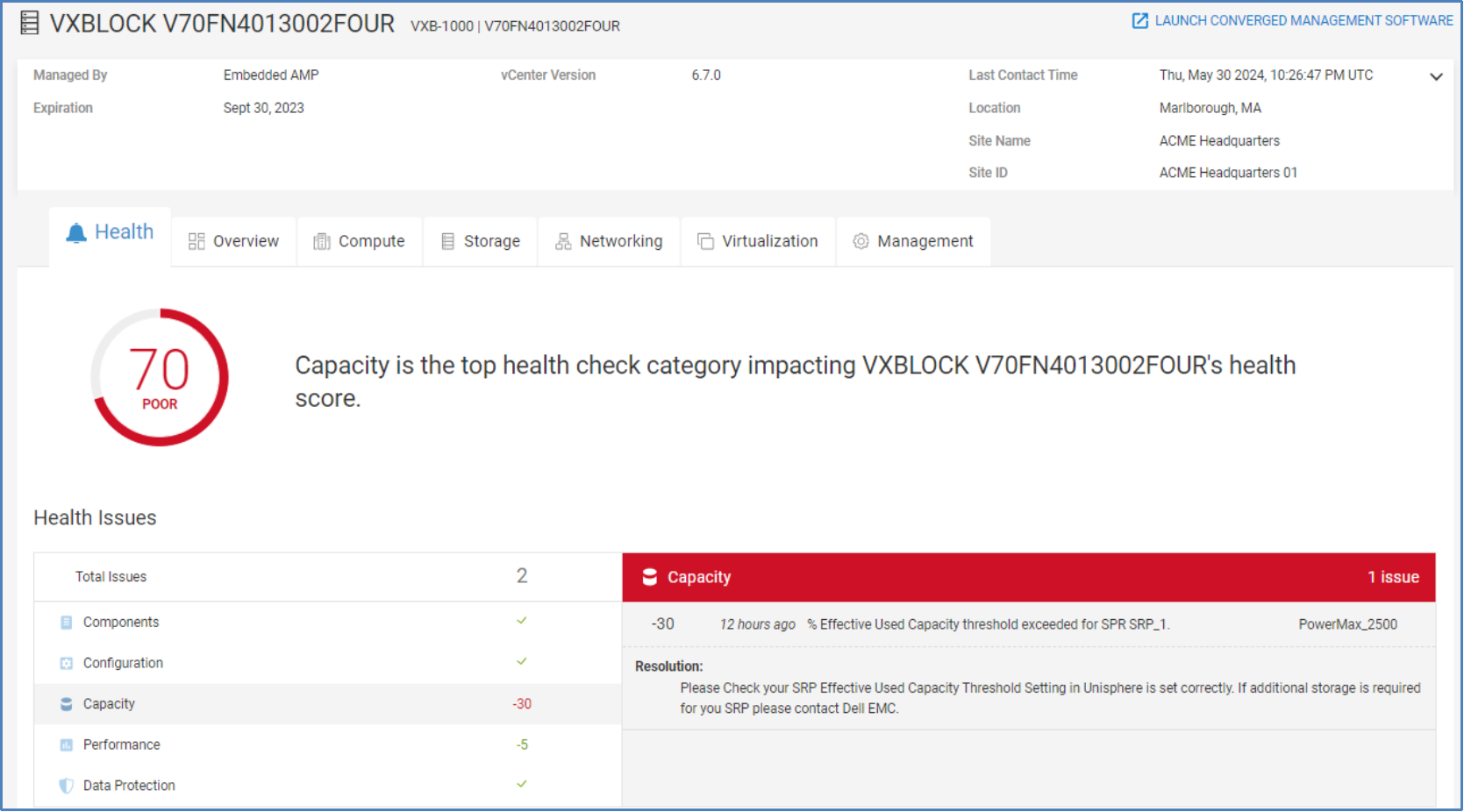
Task: Click the green check for Components
Action: [x=522, y=621]
